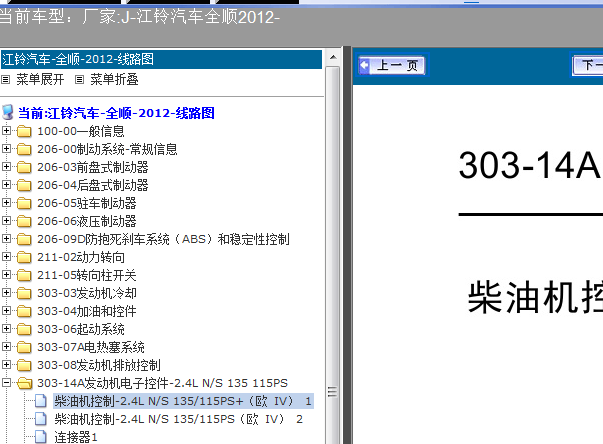This screenshot has width=603, height=444.
Task: Expand the 303-03发动机冷却 node
Action: 6,293
